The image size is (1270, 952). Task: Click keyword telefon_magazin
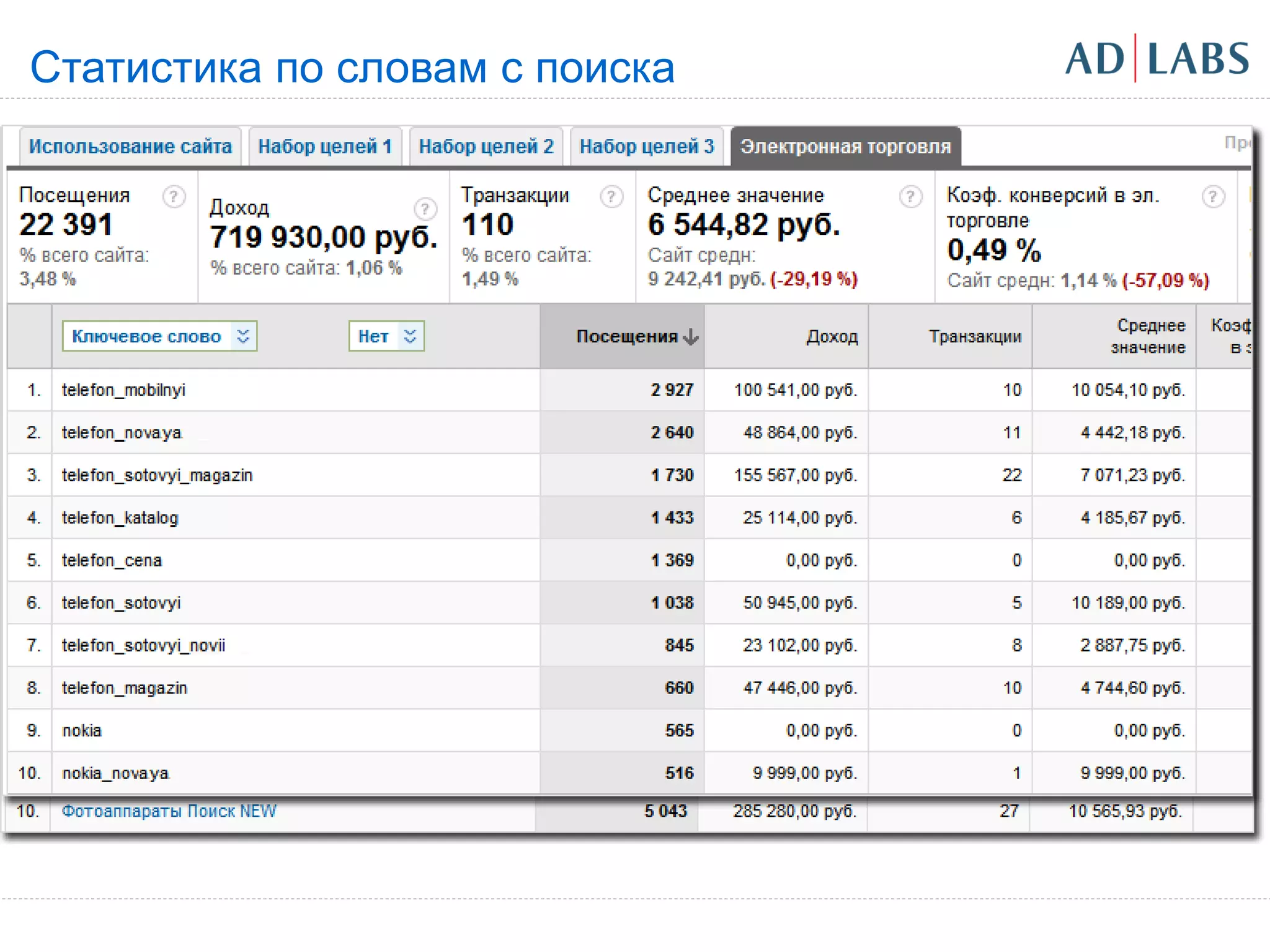coord(124,688)
